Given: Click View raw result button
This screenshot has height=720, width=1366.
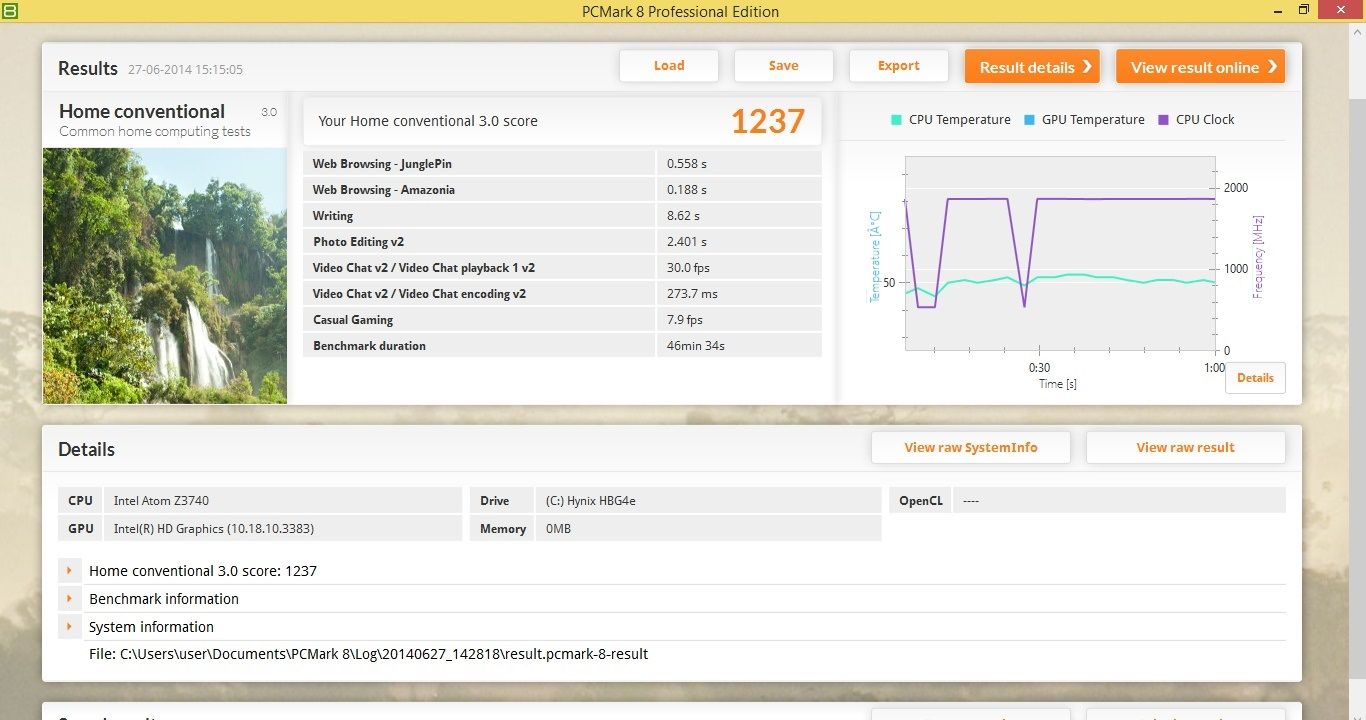Looking at the screenshot, I should pyautogui.click(x=1185, y=448).
